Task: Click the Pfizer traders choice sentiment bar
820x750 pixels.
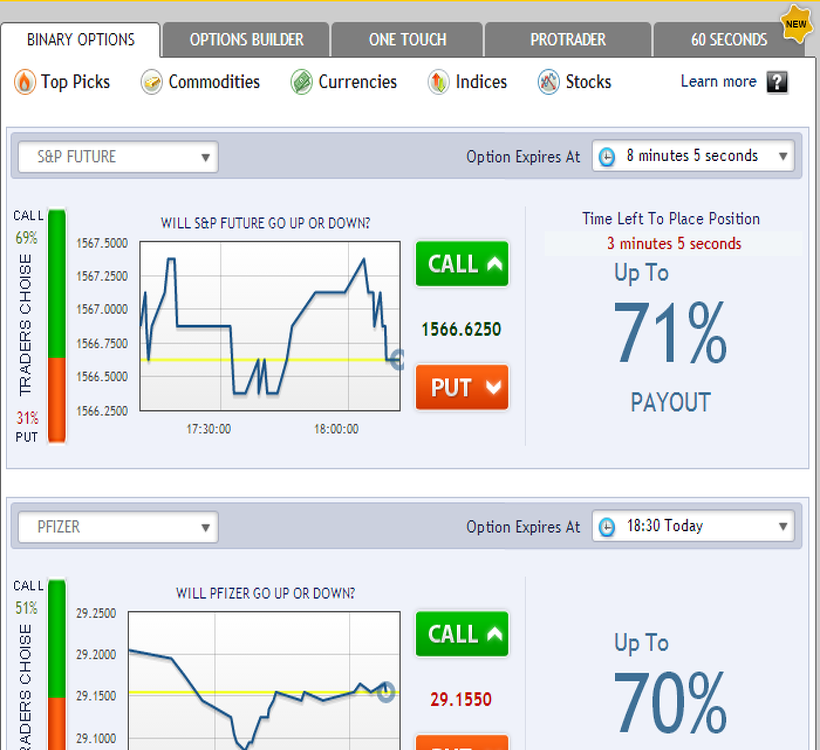Action: coord(57,664)
